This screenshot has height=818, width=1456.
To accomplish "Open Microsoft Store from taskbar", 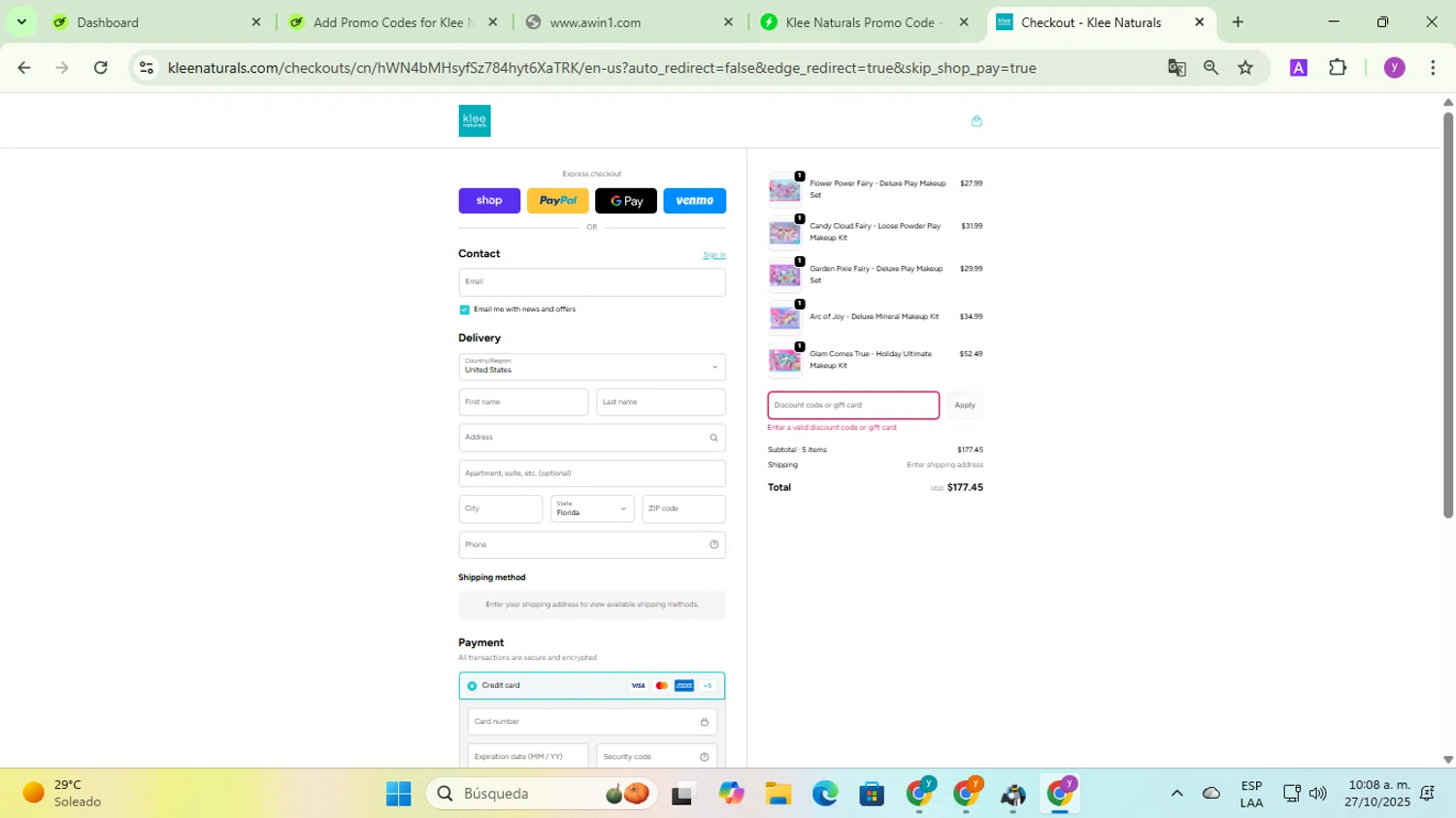I will tap(872, 794).
